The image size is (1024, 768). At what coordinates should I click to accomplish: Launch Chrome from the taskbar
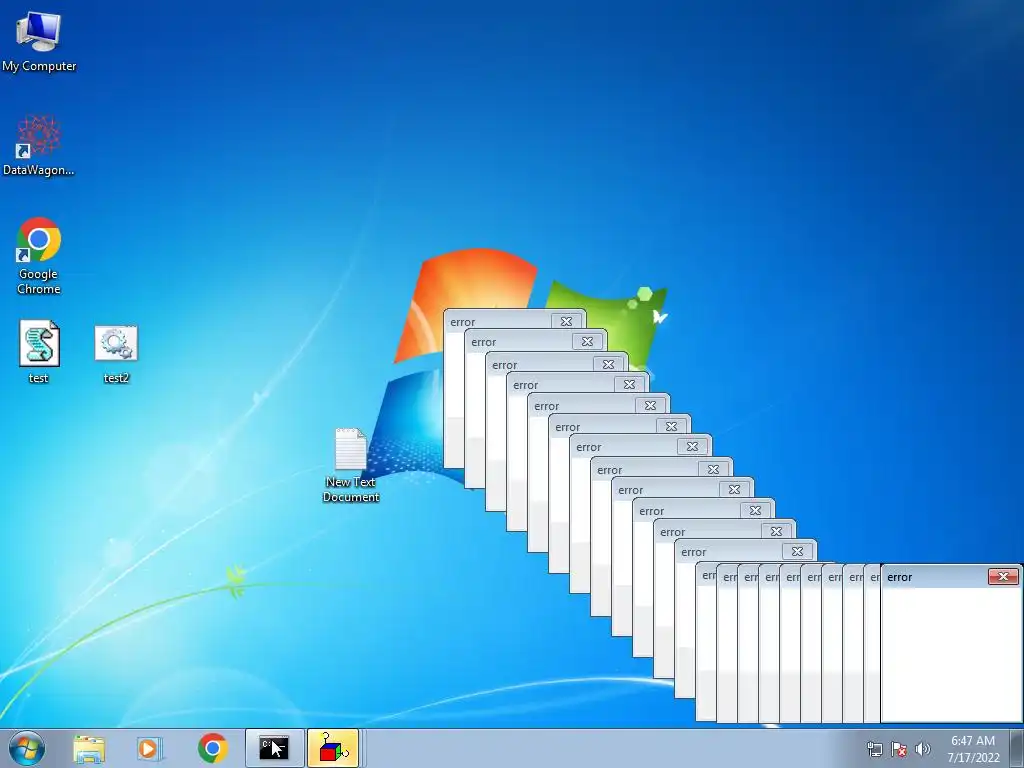point(212,748)
